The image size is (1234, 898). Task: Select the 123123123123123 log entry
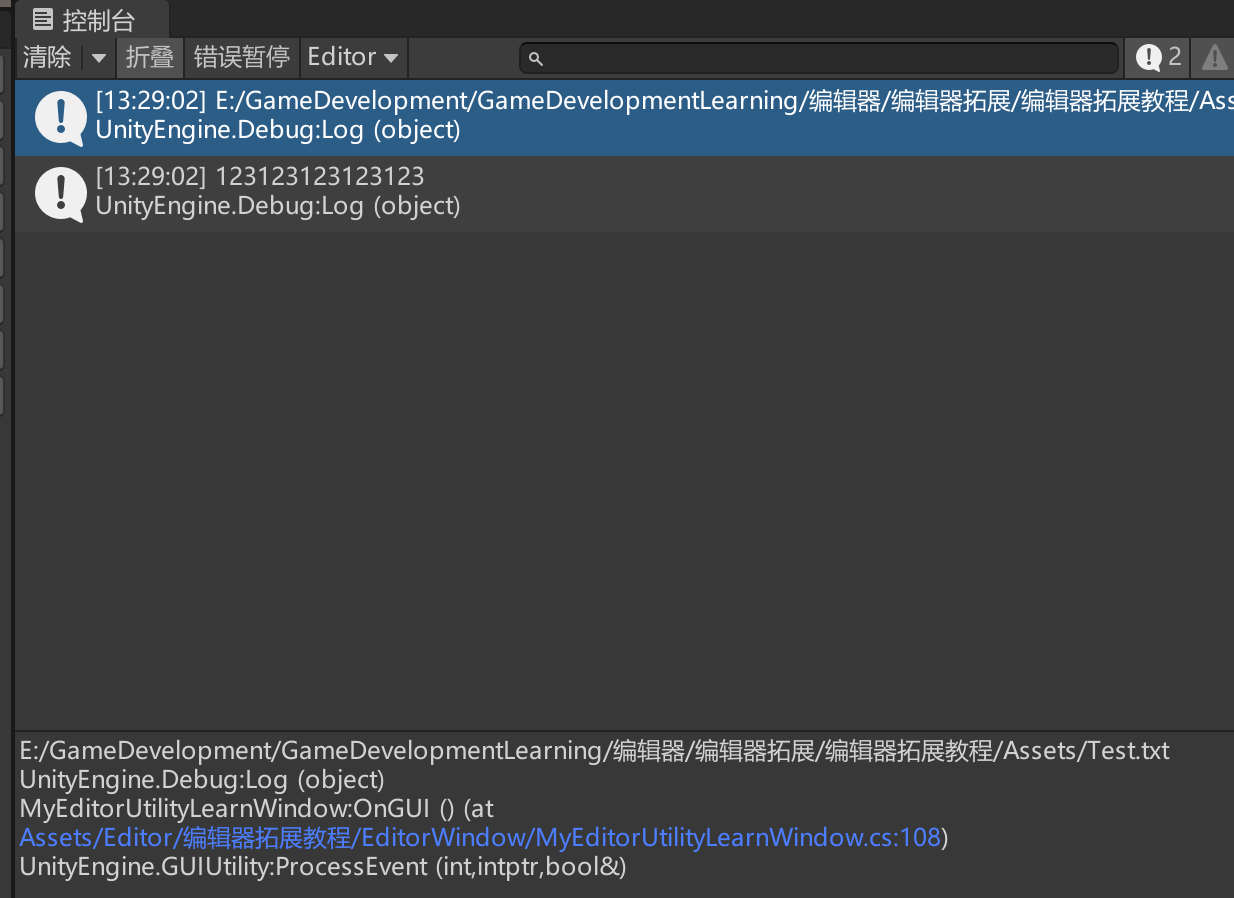(x=660, y=193)
